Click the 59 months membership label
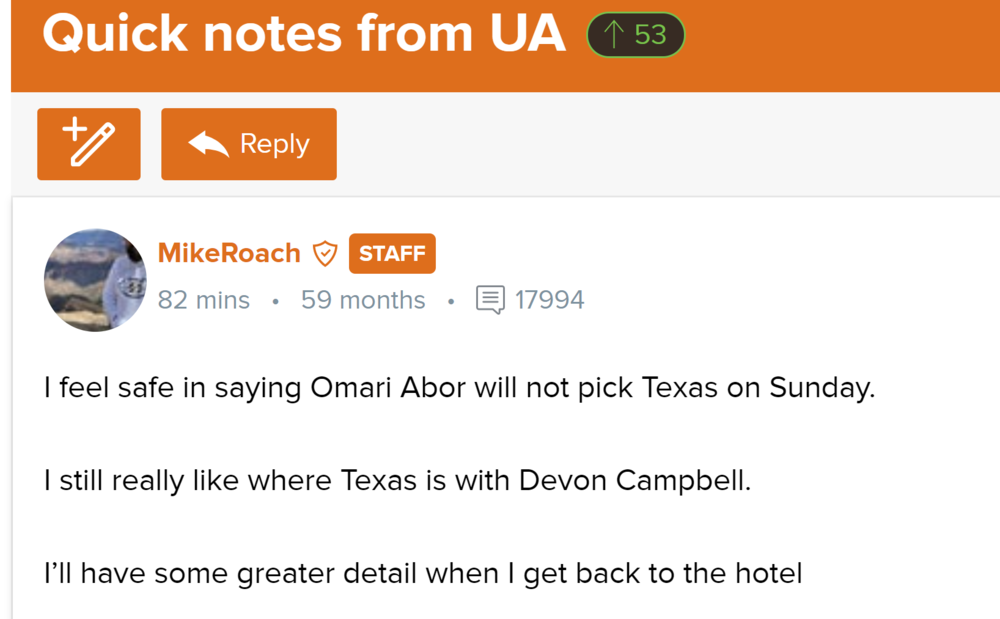Viewport: 1000px width, 619px height. [x=363, y=300]
